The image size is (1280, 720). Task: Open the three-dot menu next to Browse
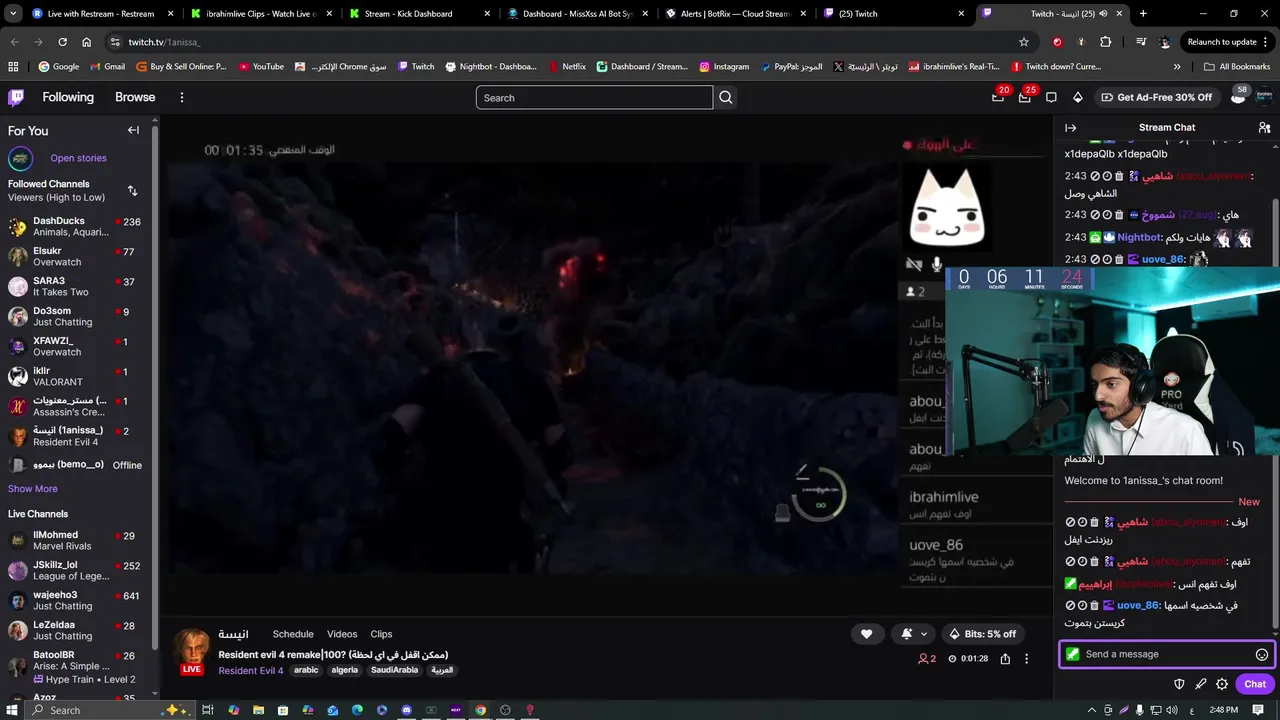(x=181, y=97)
